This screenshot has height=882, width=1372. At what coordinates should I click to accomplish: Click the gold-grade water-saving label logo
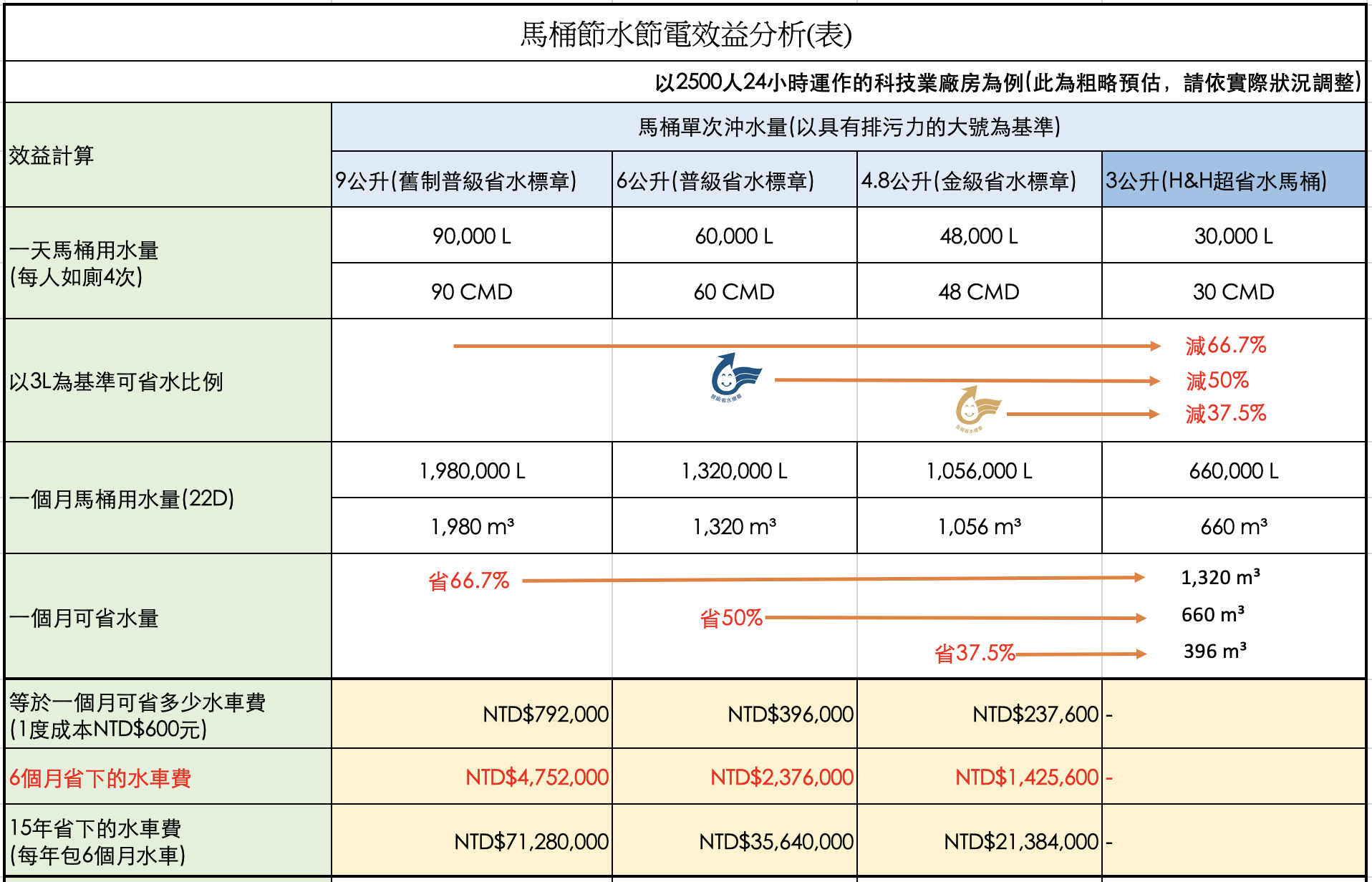977,409
